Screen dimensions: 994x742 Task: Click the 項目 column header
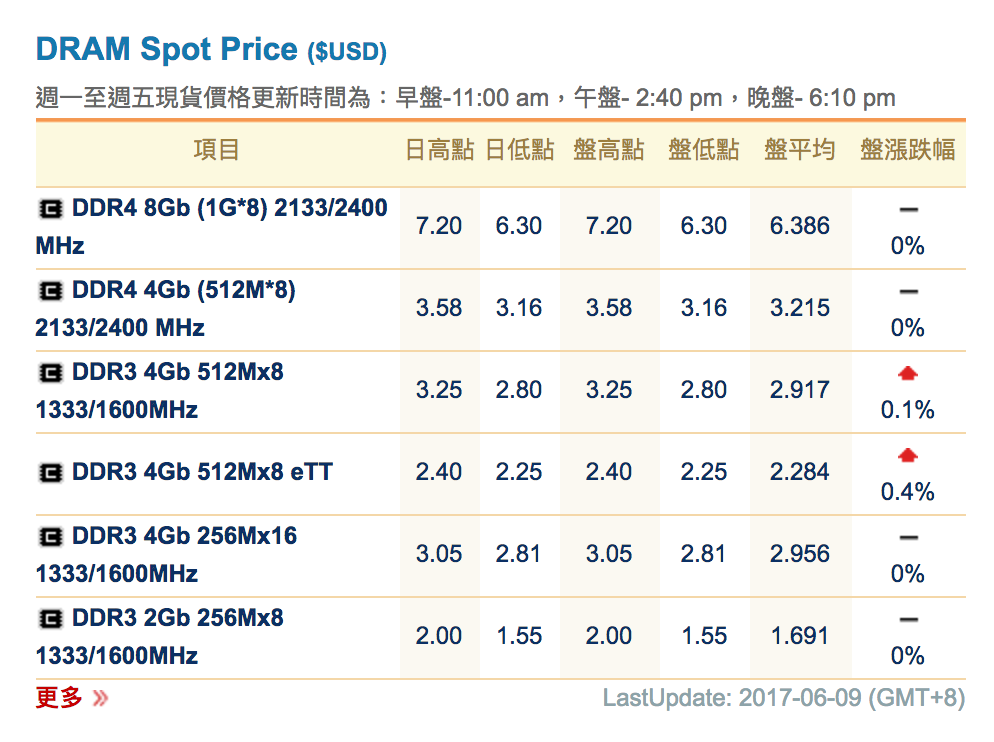tap(217, 151)
